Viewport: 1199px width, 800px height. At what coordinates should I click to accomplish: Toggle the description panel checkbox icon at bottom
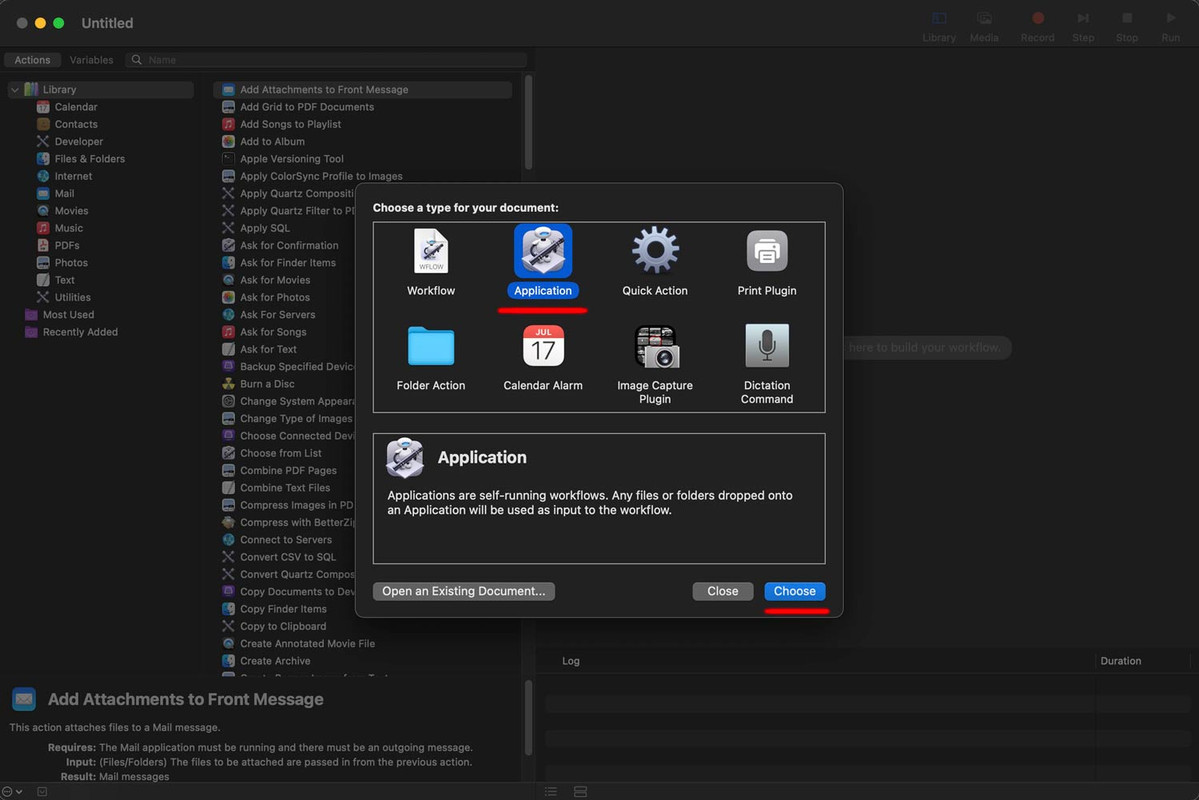point(42,792)
